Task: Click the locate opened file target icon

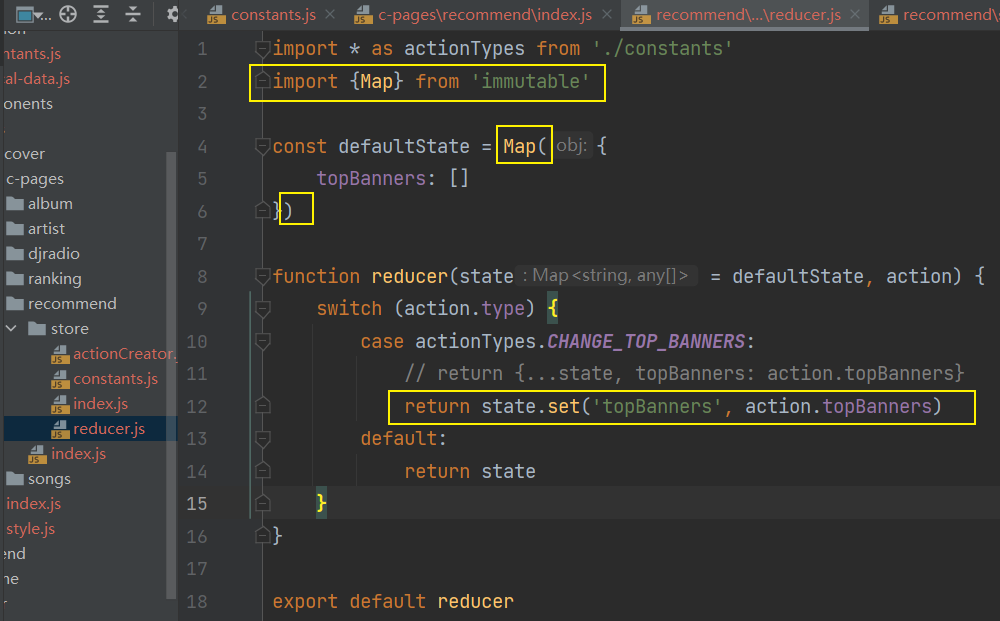Action: click(68, 14)
